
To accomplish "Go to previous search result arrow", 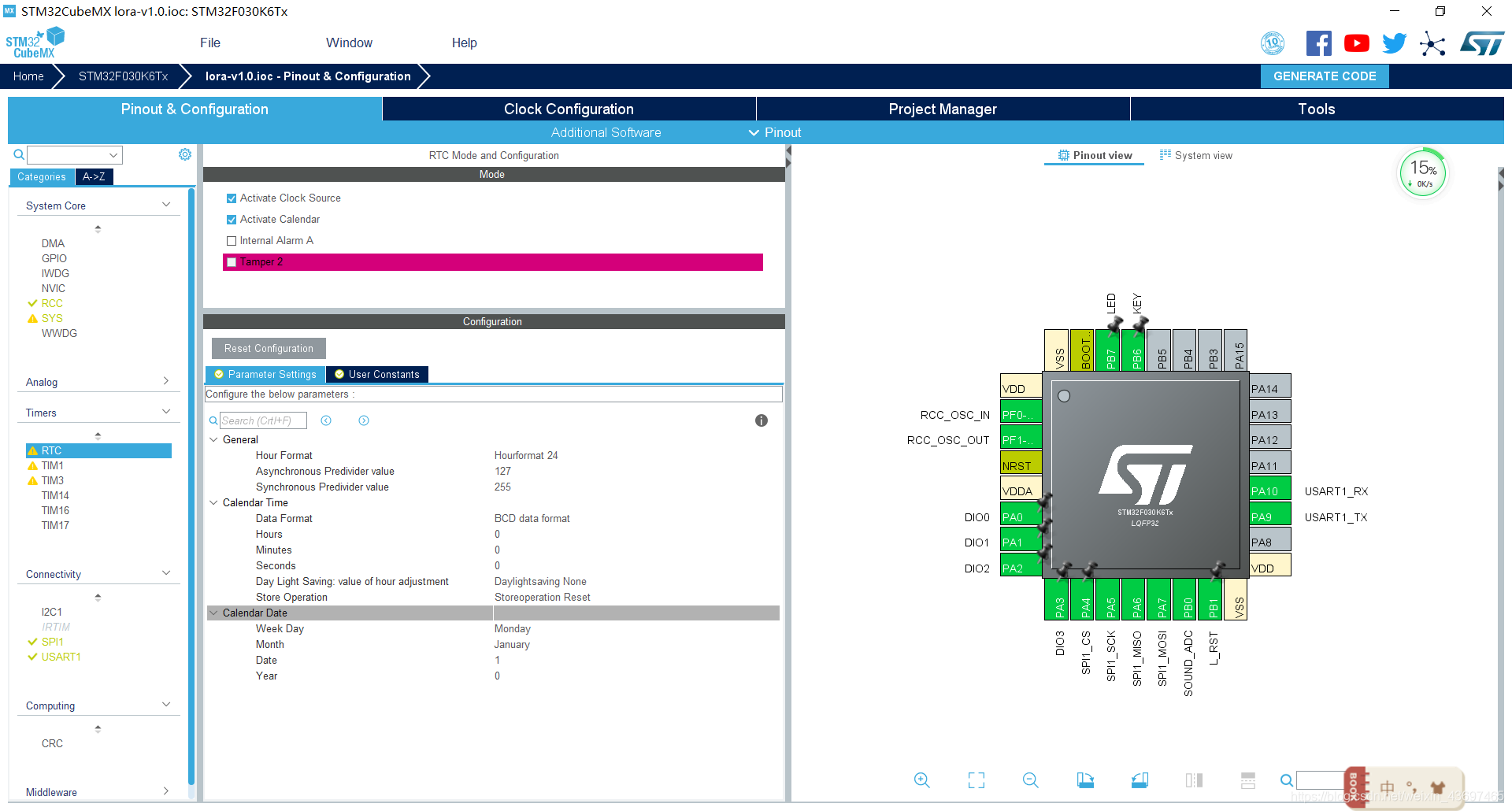I will pyautogui.click(x=326, y=420).
